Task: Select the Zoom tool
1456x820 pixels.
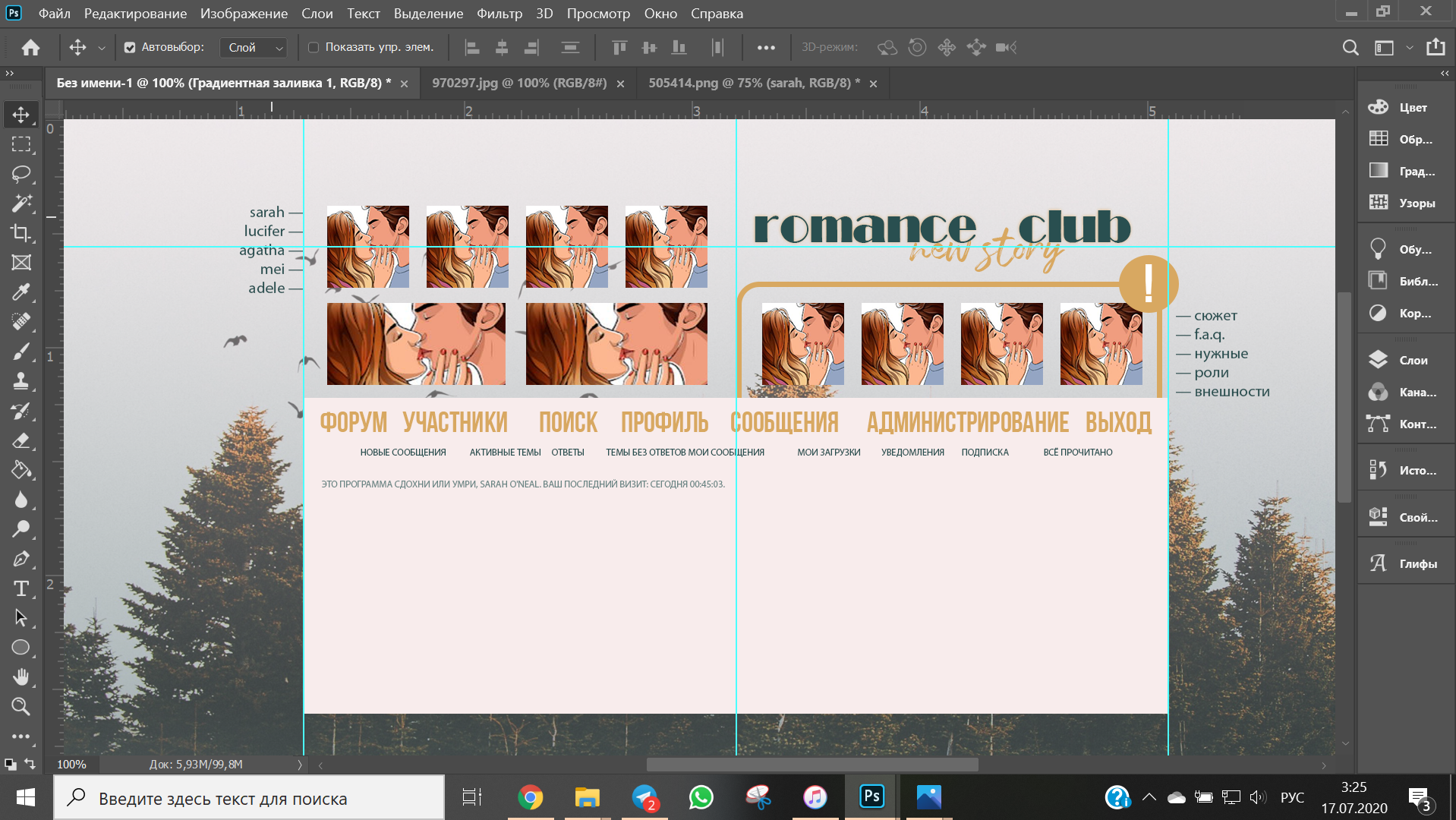Action: click(21, 707)
